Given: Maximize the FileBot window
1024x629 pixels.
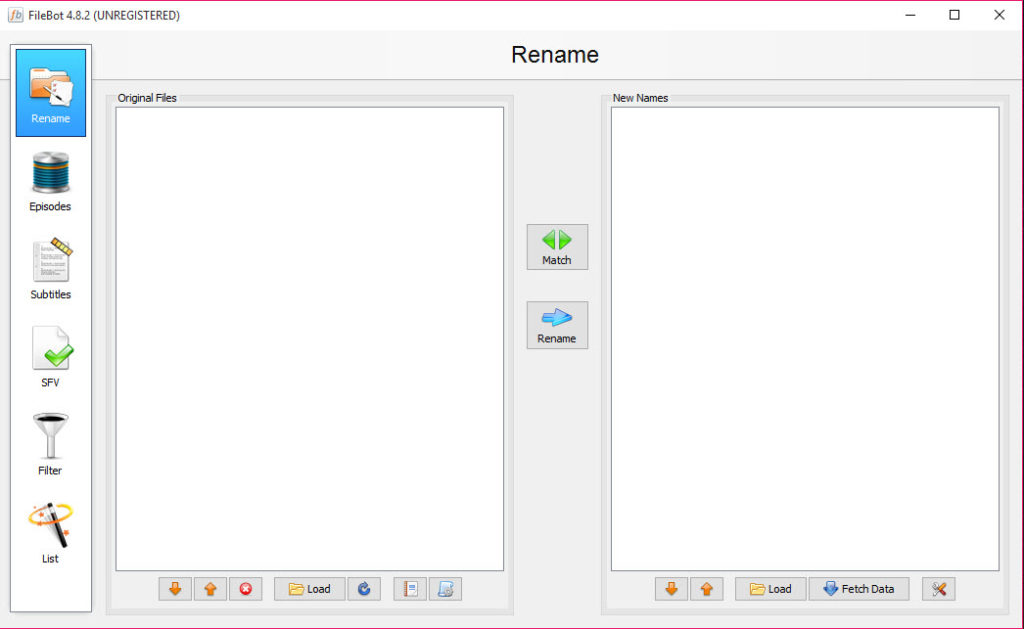Looking at the screenshot, I should pos(955,15).
